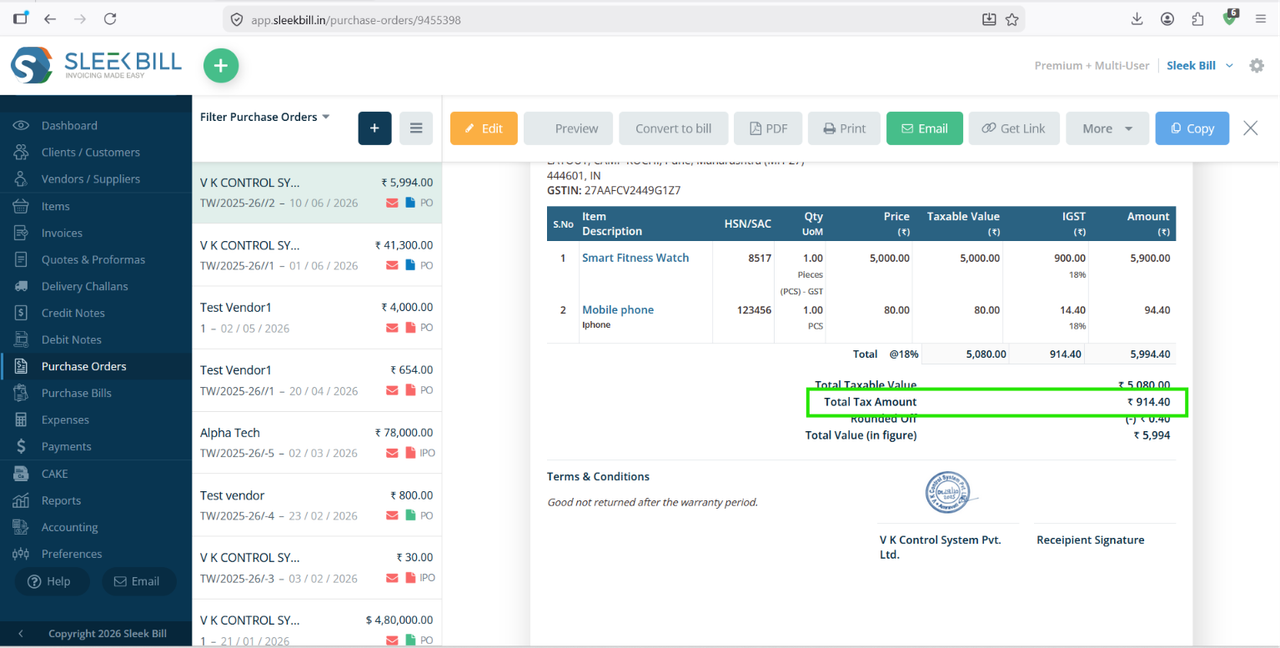Image resolution: width=1280 pixels, height=648 pixels.
Task: Click the sidebar Help button
Action: pyautogui.click(x=51, y=581)
